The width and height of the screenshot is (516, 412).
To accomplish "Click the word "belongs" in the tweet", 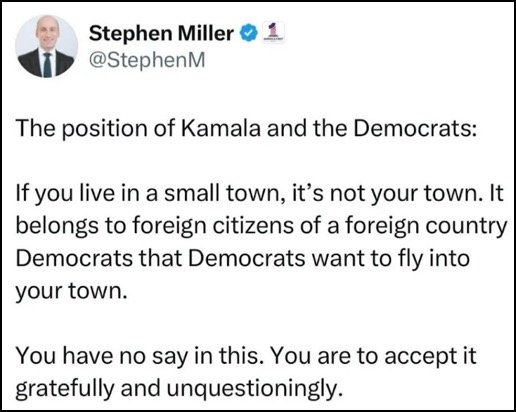I will (57, 226).
